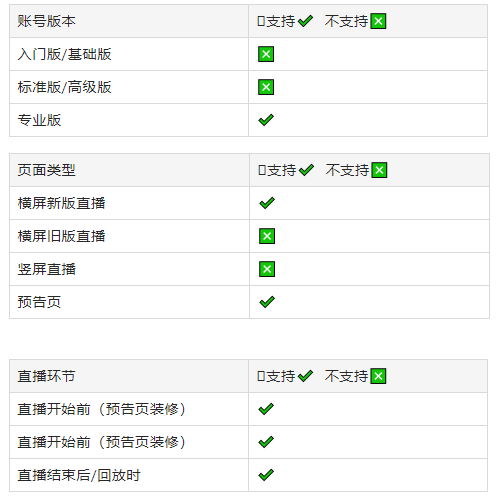Select the 账号版本 header cell
The image size is (497, 498).
tap(129, 21)
